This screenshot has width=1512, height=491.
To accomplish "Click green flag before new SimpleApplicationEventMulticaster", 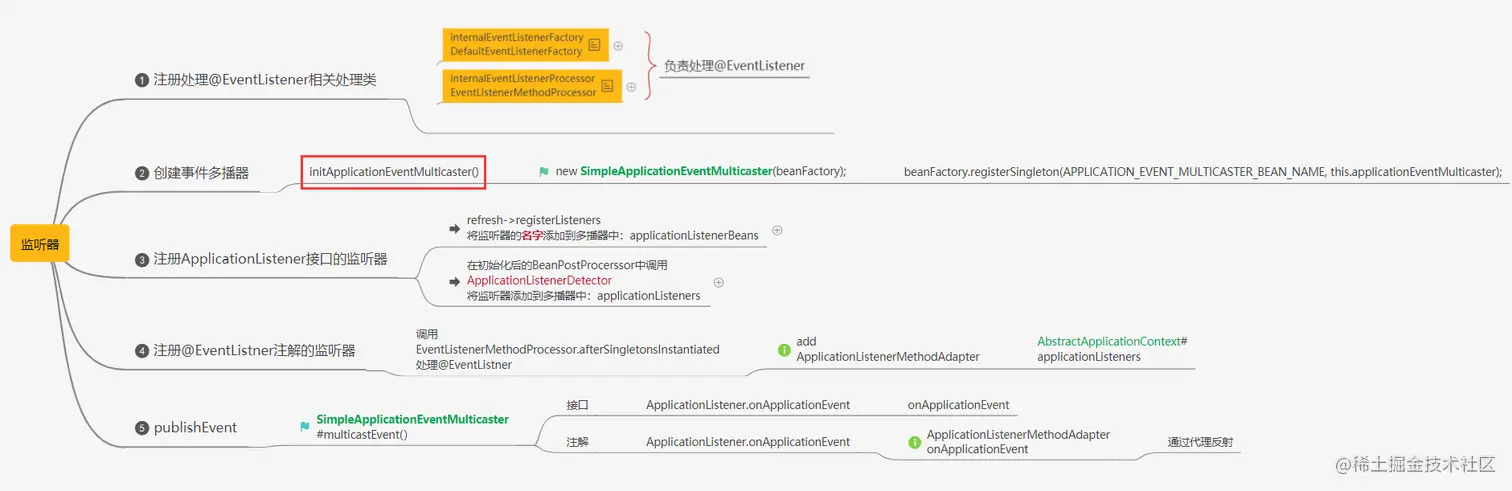I will pos(544,172).
